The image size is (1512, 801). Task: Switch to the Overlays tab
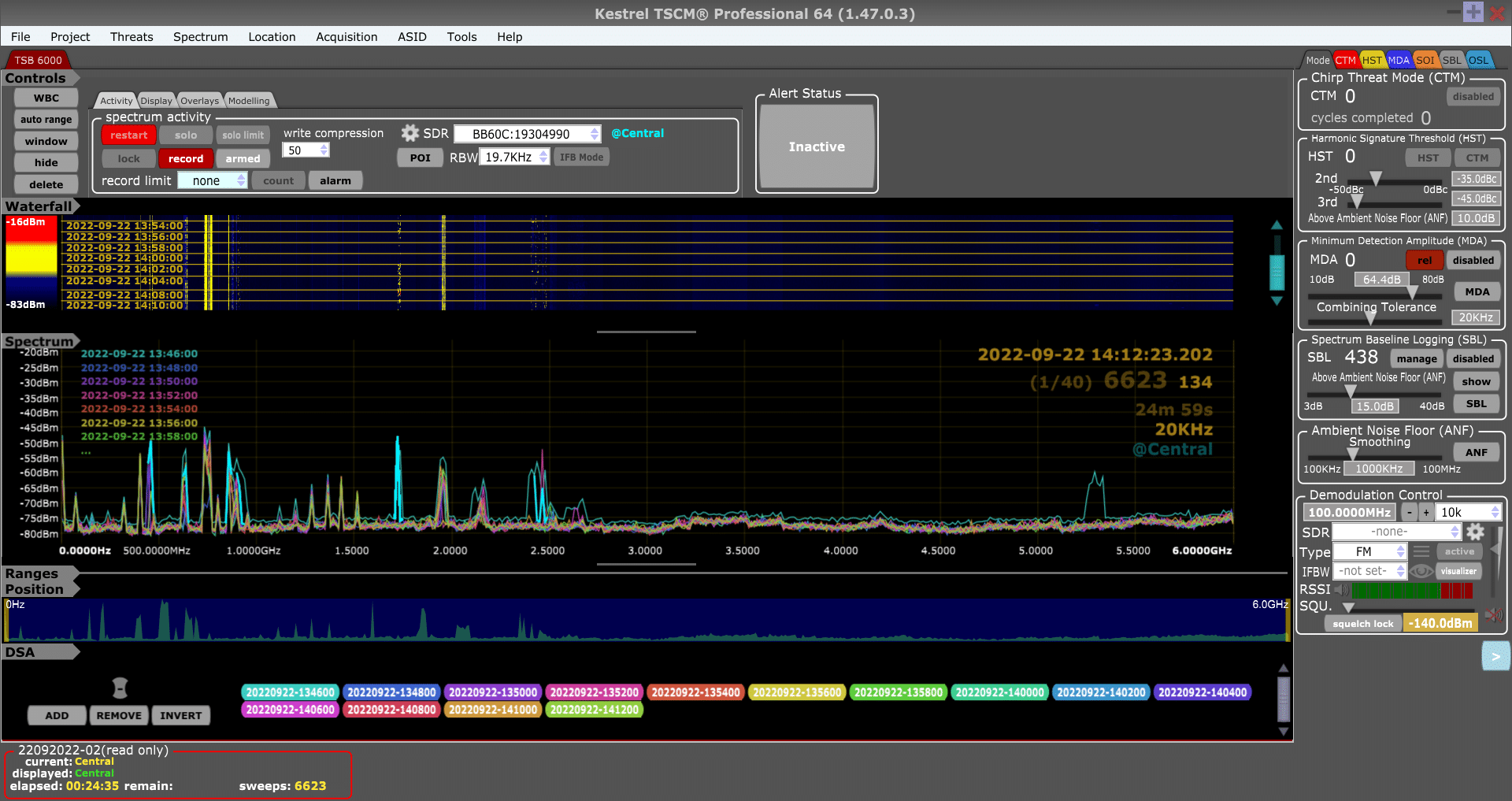point(199,101)
